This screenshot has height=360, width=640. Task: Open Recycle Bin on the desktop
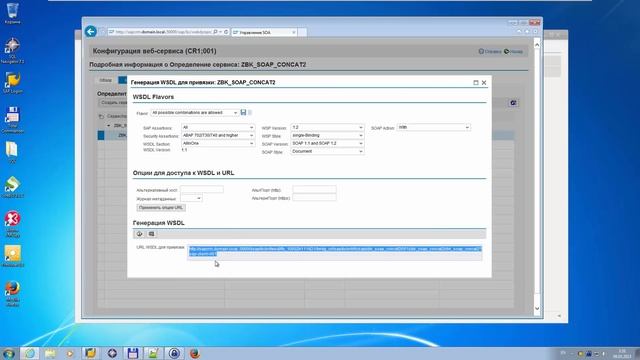click(12, 13)
